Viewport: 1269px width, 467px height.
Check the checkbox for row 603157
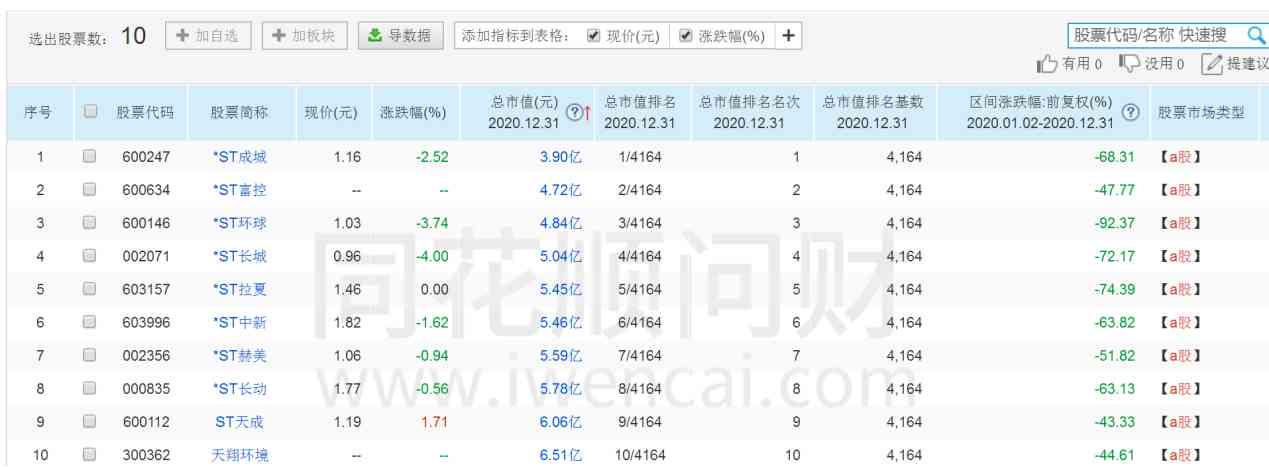89,289
